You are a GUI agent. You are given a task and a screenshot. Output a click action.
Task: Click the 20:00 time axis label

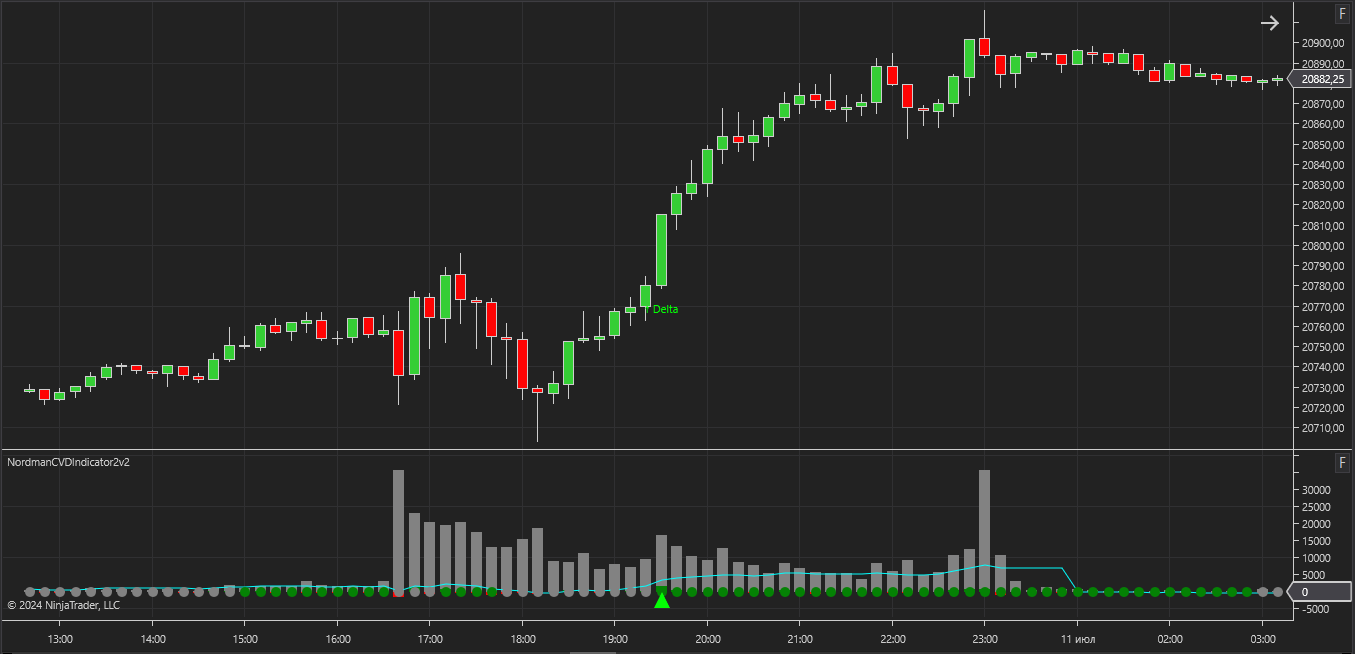coord(707,638)
